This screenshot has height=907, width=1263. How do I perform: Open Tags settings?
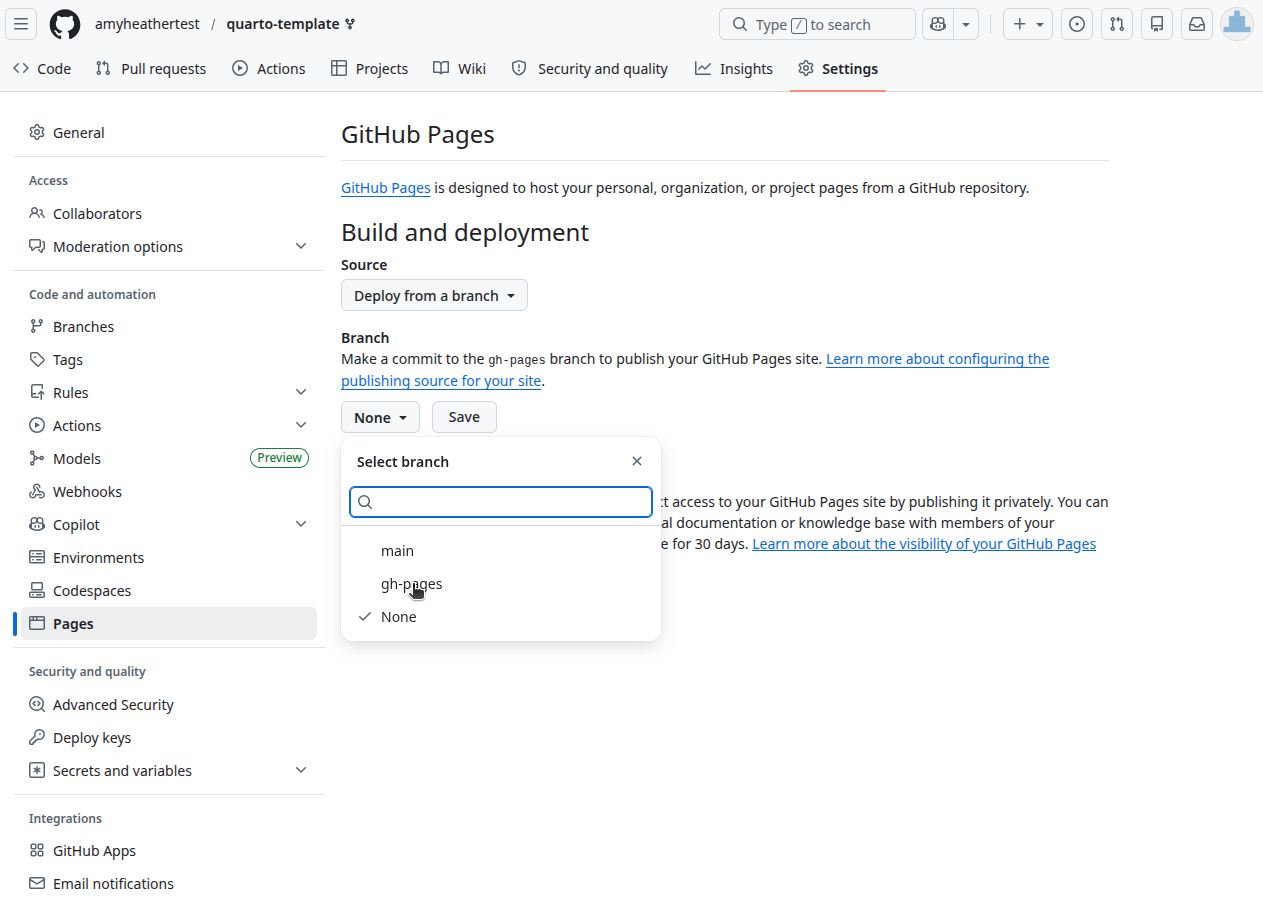click(169, 359)
